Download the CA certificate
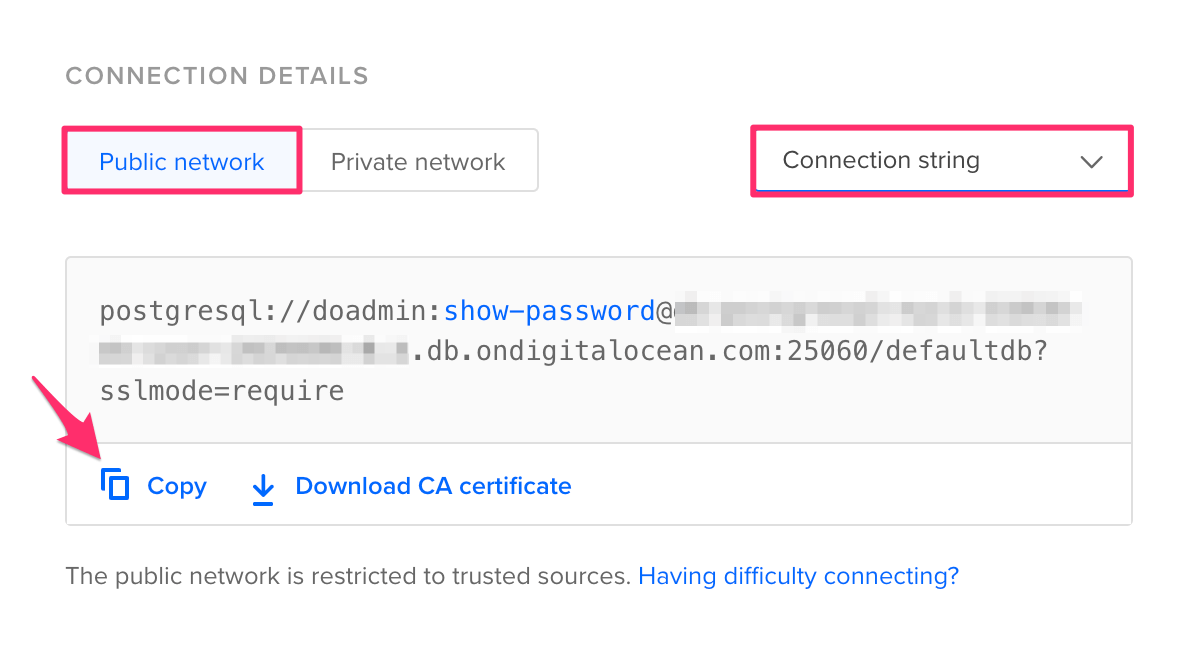1190x652 pixels. 432,486
